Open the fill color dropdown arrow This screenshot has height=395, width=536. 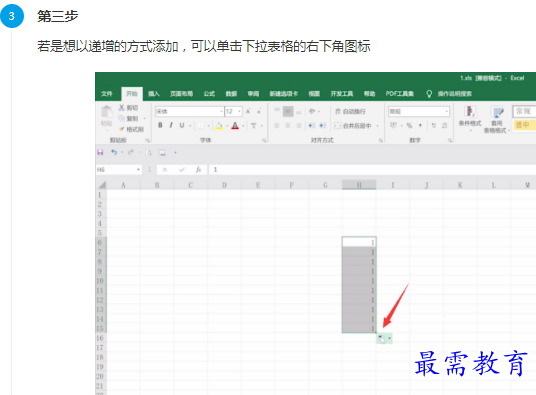click(227, 126)
